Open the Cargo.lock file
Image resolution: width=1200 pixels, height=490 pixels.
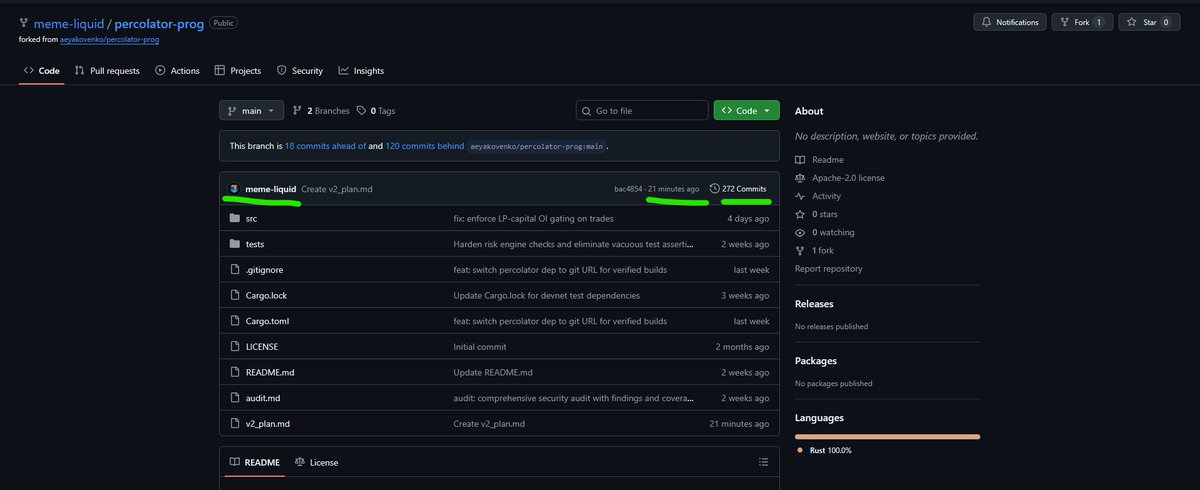click(x=267, y=295)
